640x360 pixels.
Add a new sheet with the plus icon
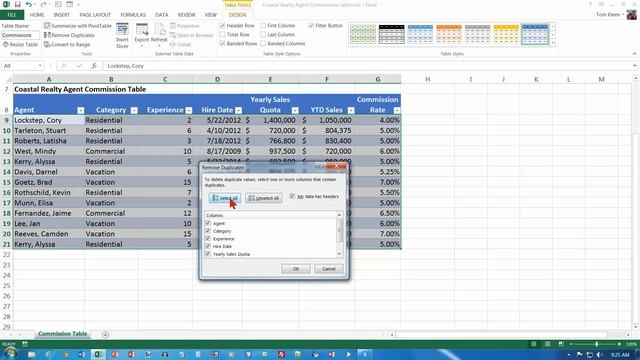coord(105,335)
